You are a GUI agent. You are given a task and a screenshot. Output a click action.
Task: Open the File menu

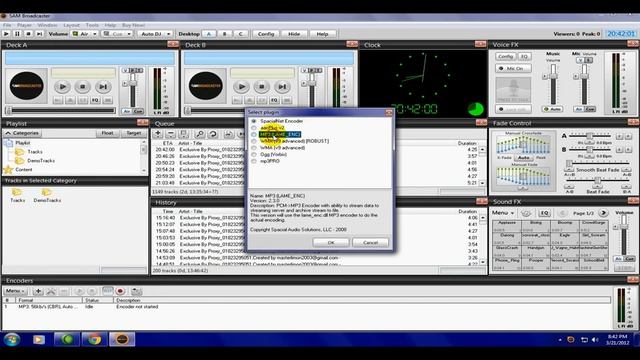(x=7, y=25)
